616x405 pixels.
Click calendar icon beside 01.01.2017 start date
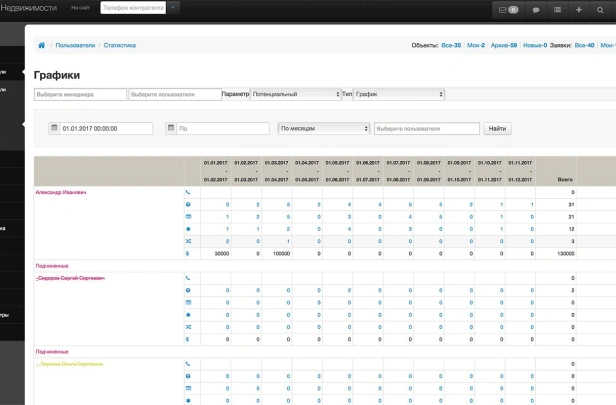click(x=54, y=128)
